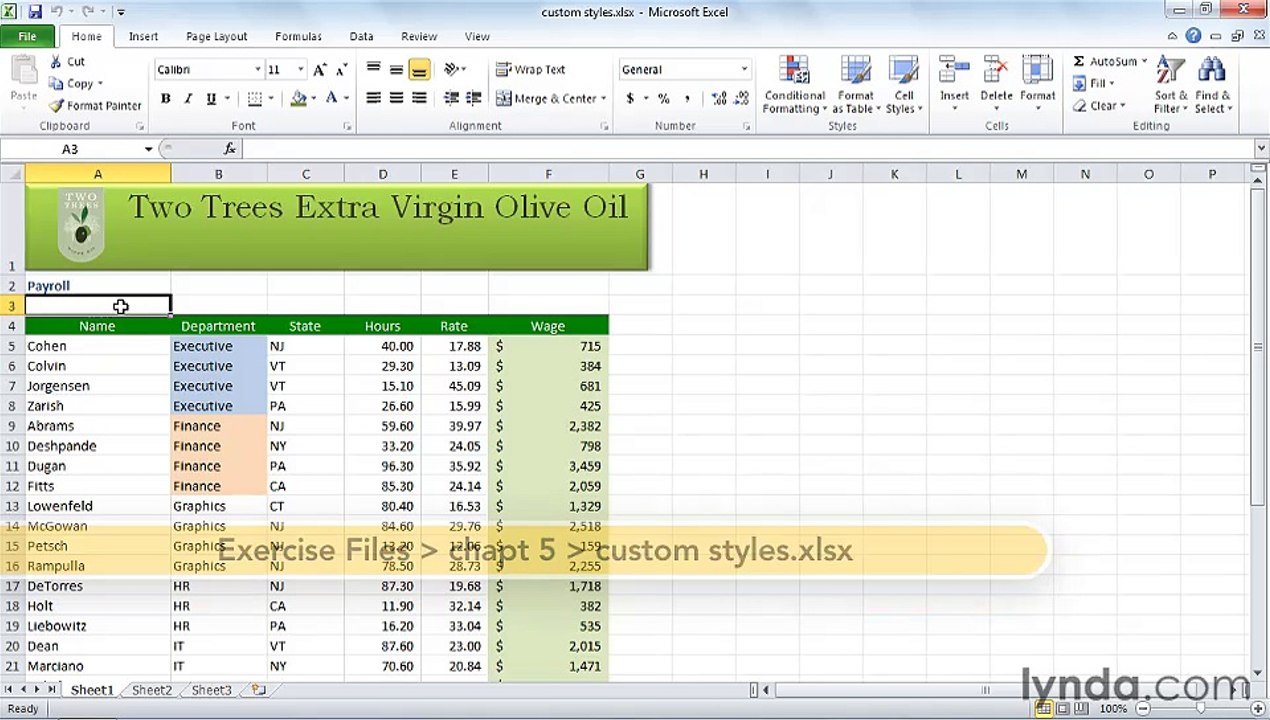Click Decrease Indent icon
The height and width of the screenshot is (720, 1270).
coord(451,98)
